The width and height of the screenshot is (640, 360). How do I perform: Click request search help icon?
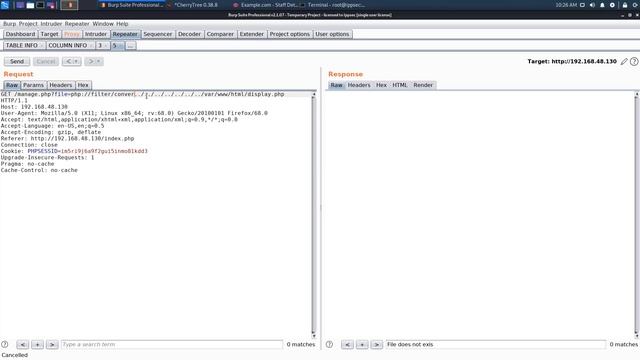(x=4, y=344)
